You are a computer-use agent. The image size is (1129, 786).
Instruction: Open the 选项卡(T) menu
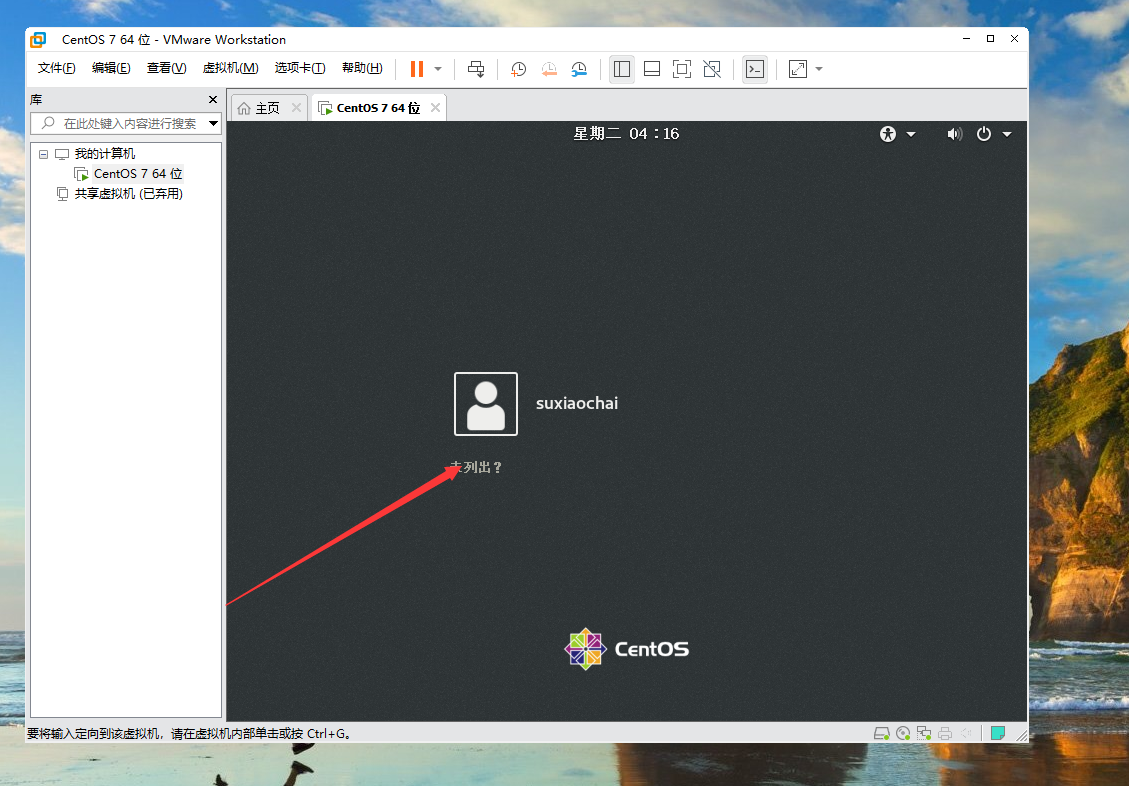(x=300, y=68)
